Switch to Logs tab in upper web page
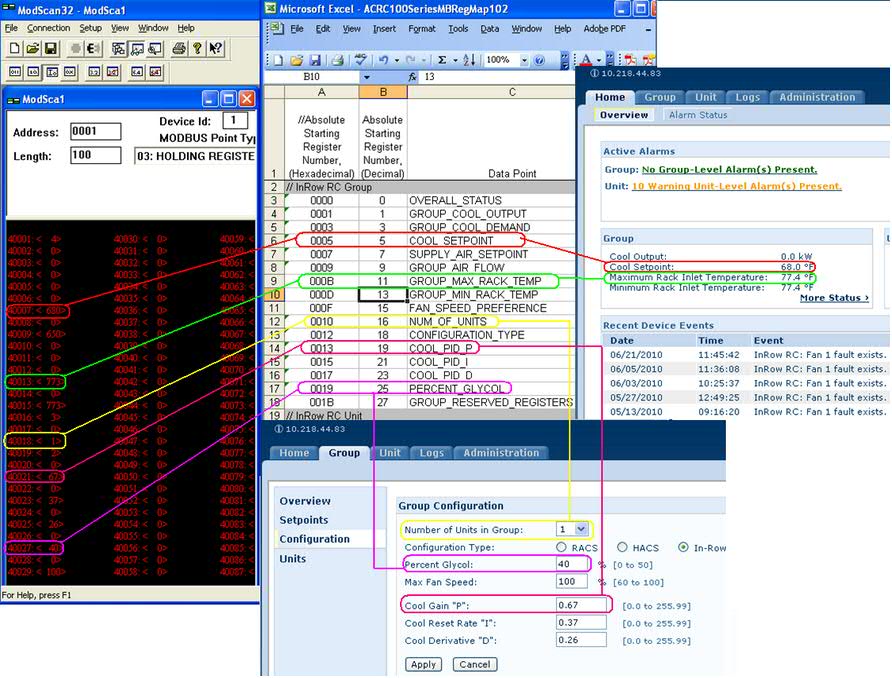892x678 pixels. click(x=748, y=97)
